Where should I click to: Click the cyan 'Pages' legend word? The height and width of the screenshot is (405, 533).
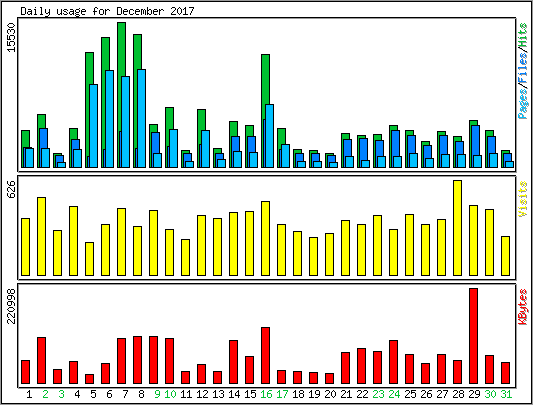(x=523, y=103)
